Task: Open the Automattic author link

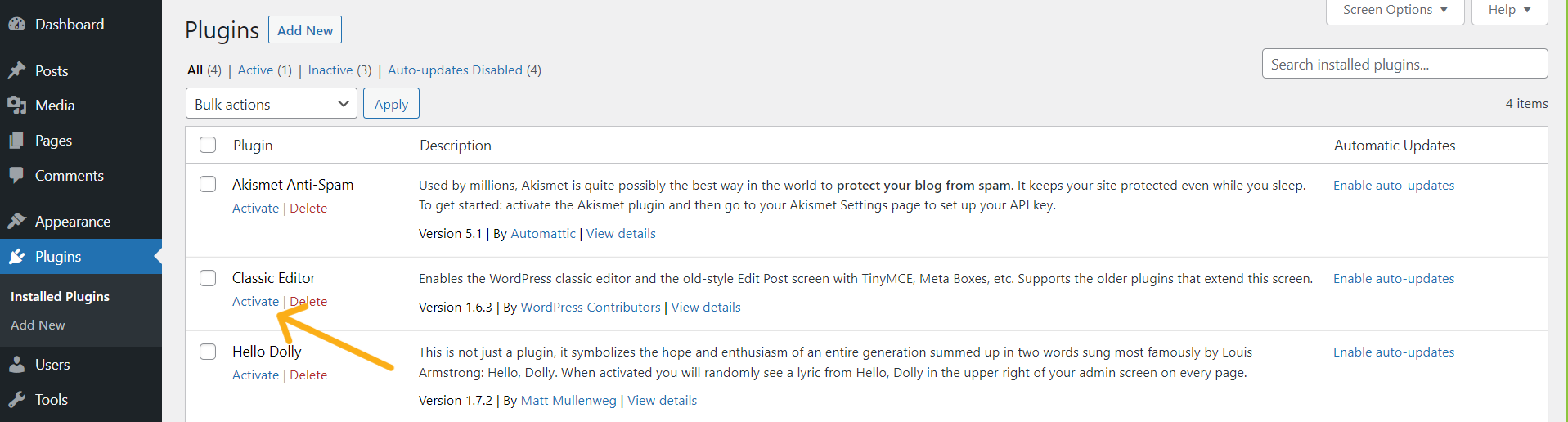Action: click(x=543, y=234)
